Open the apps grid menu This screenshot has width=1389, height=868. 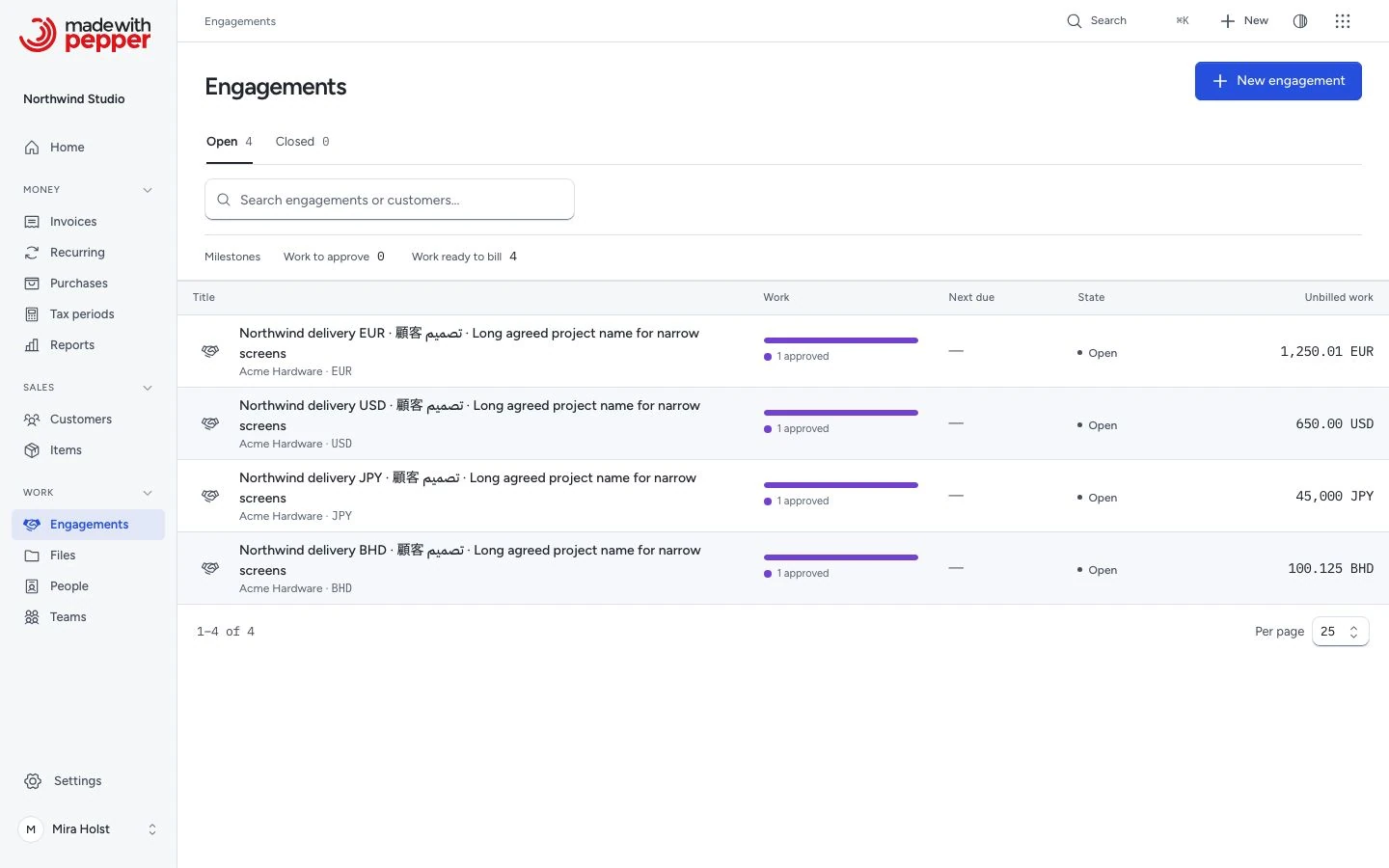click(x=1343, y=21)
